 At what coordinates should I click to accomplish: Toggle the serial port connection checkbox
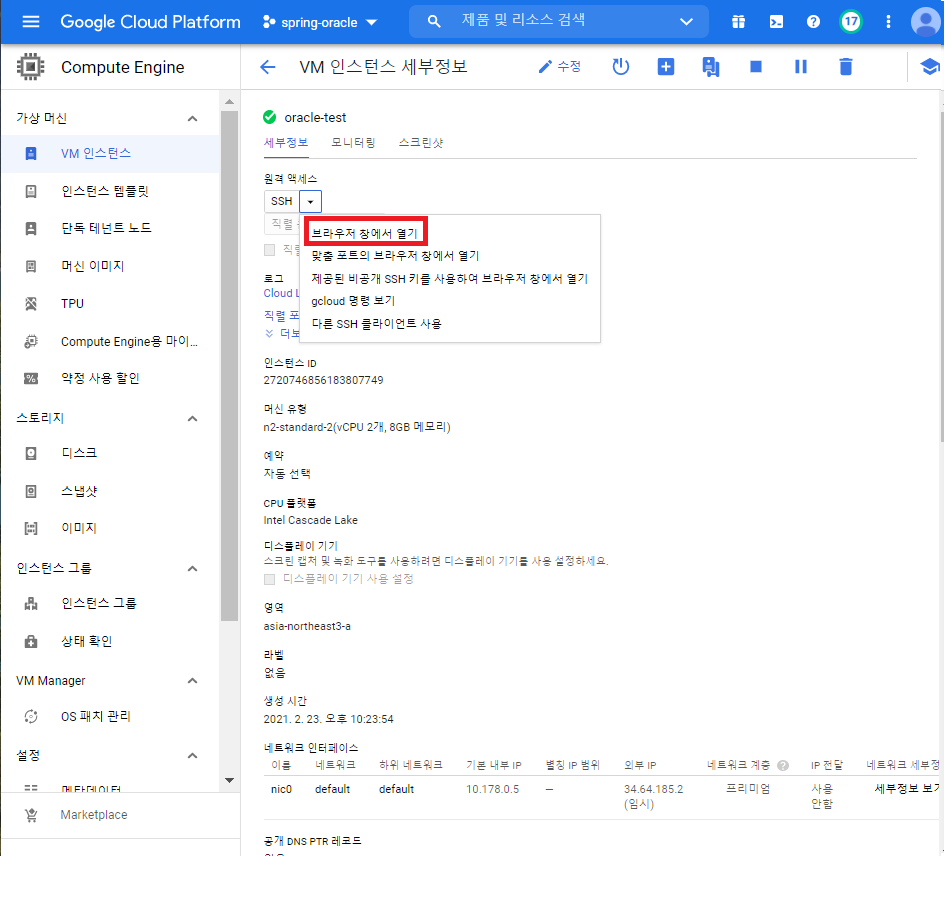[x=270, y=250]
